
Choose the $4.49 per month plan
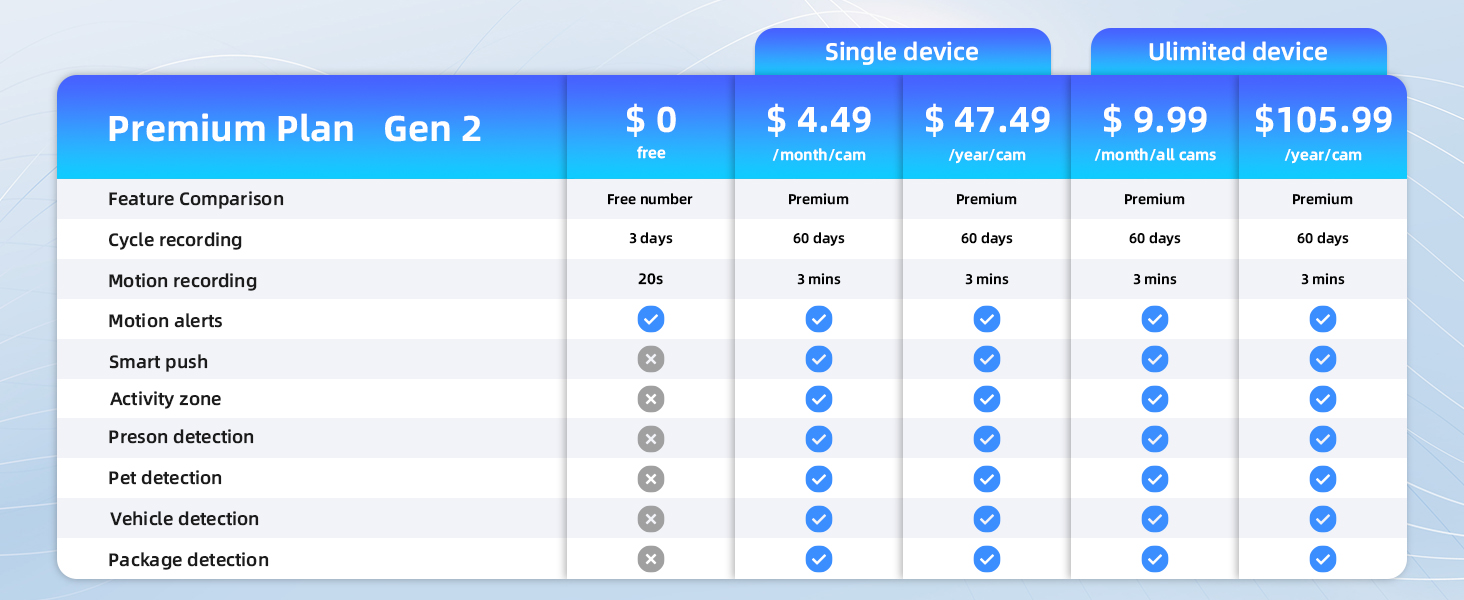[819, 130]
